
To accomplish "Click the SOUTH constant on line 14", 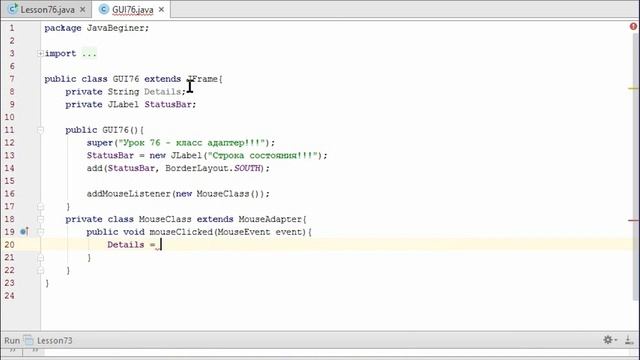I will [247, 168].
